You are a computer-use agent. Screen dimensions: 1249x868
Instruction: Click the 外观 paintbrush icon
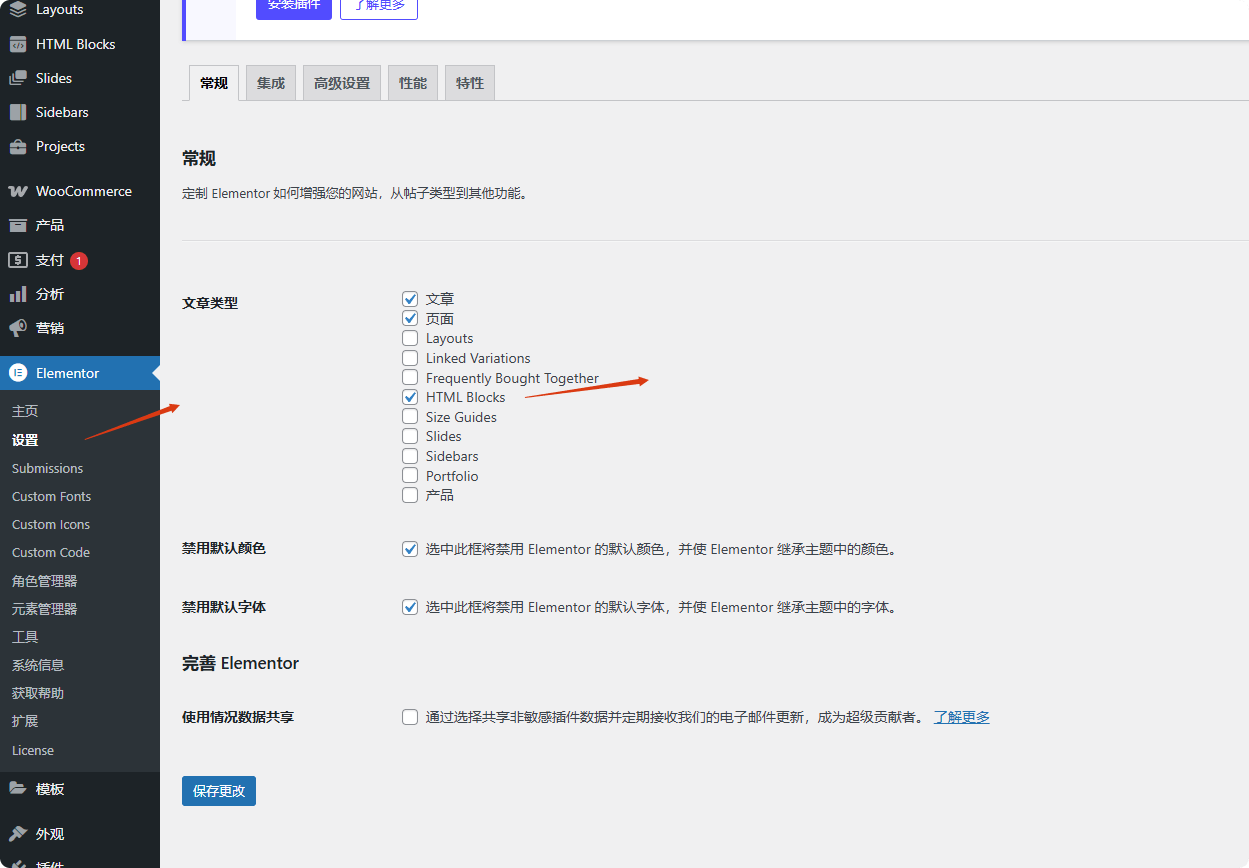pos(18,833)
